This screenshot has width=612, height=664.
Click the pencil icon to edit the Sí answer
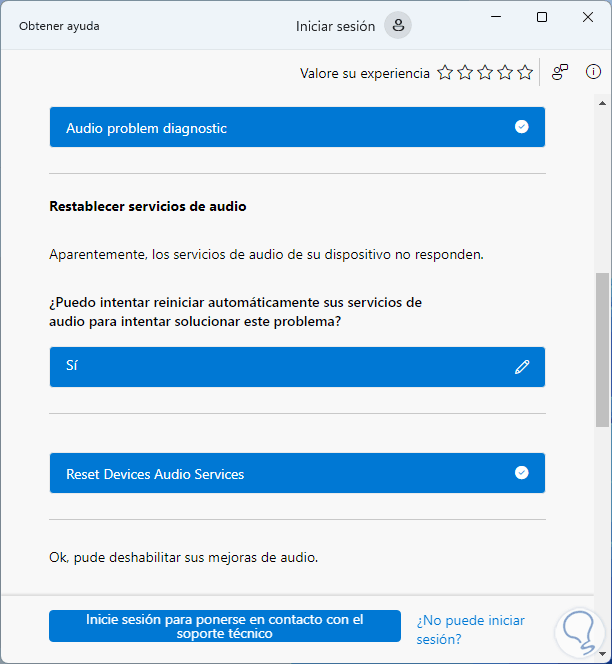pyautogui.click(x=522, y=367)
